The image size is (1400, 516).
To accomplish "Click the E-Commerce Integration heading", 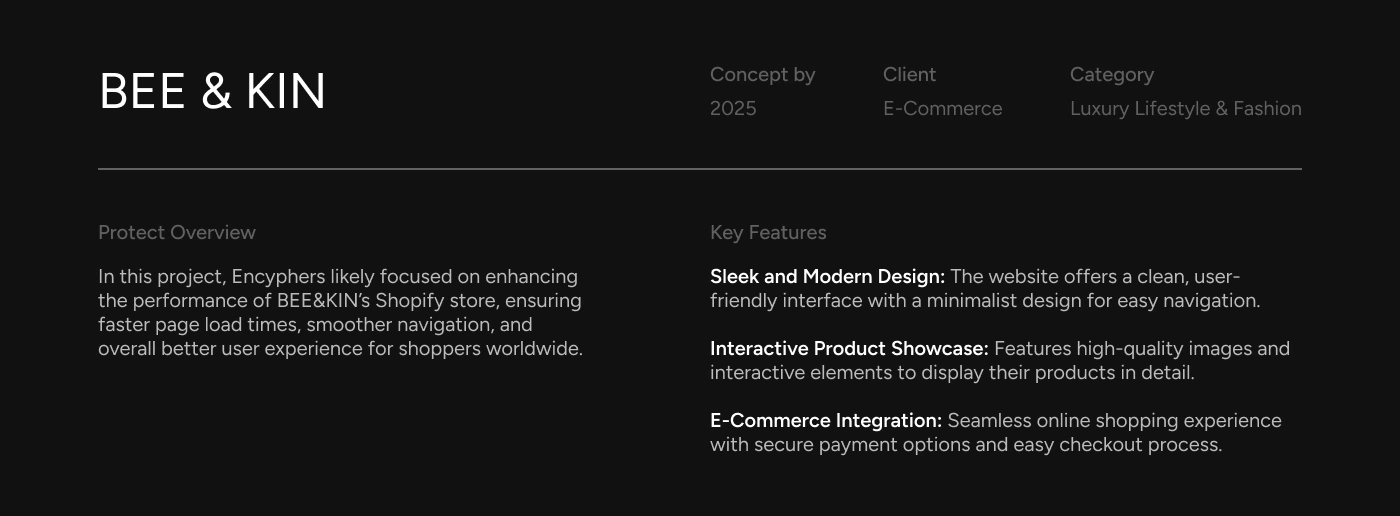I will click(826, 420).
